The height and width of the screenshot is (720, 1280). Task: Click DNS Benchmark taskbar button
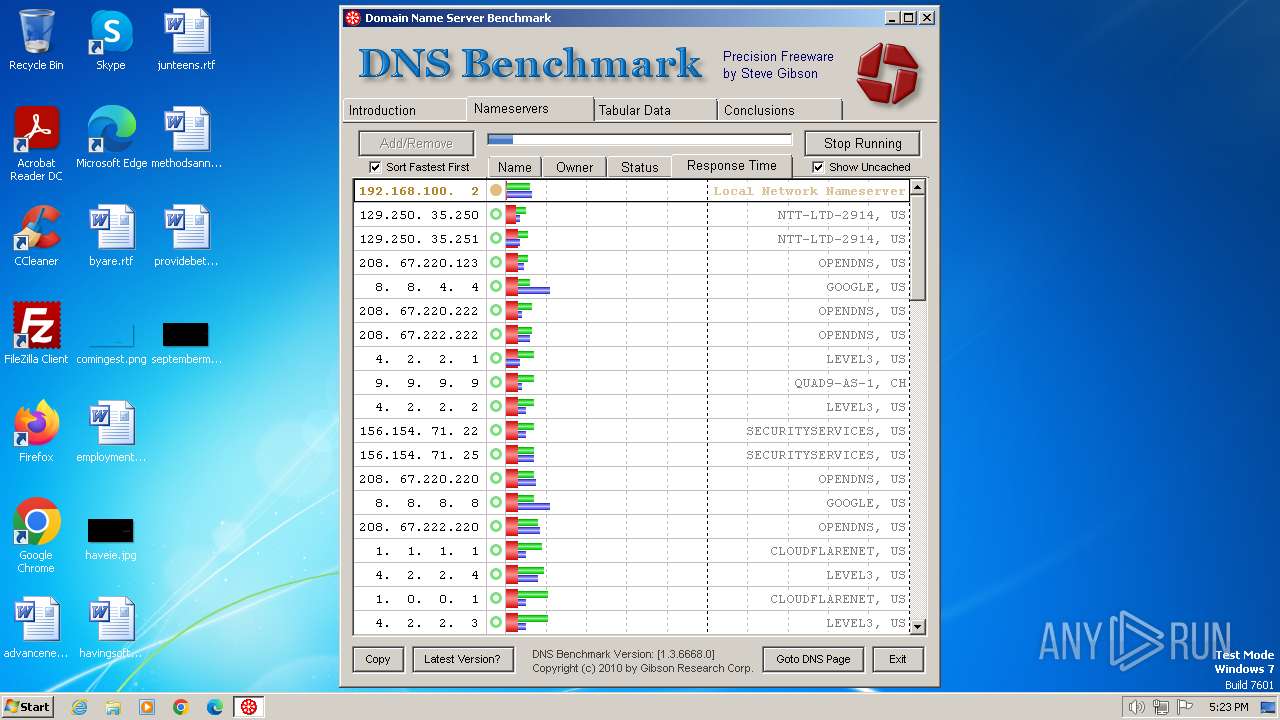(249, 707)
